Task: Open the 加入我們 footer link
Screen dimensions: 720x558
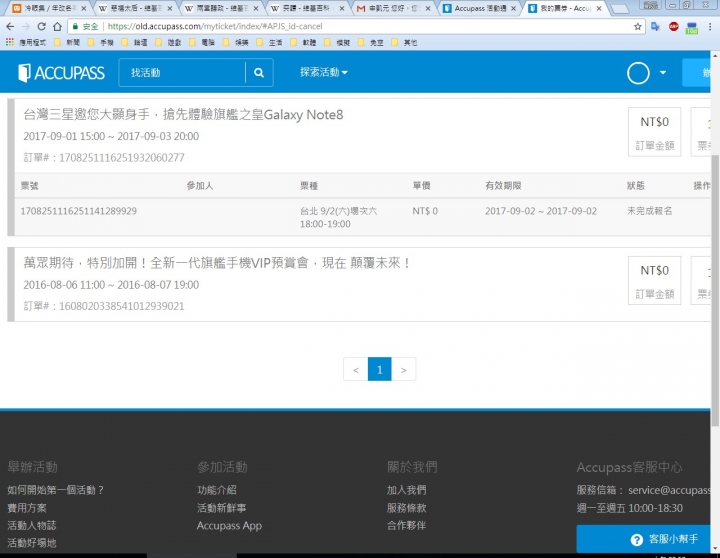Action: tap(406, 490)
